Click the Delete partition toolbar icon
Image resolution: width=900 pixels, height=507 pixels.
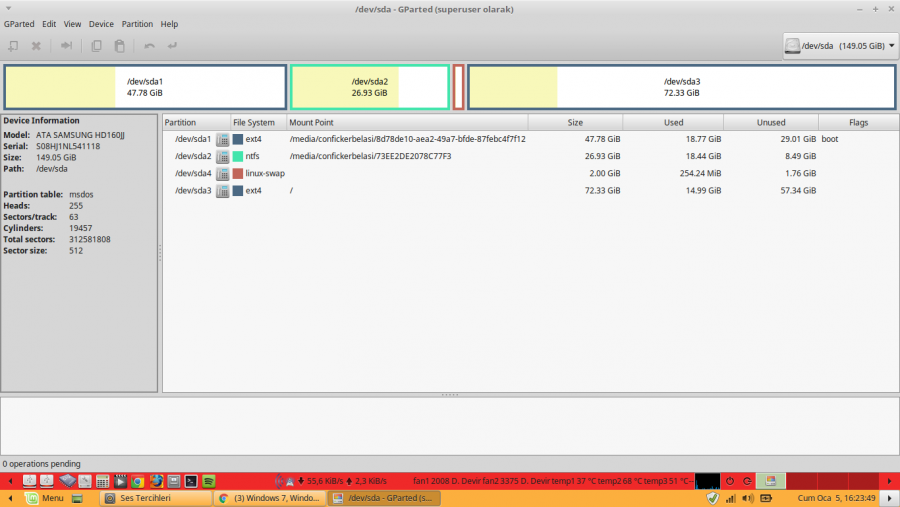point(36,46)
